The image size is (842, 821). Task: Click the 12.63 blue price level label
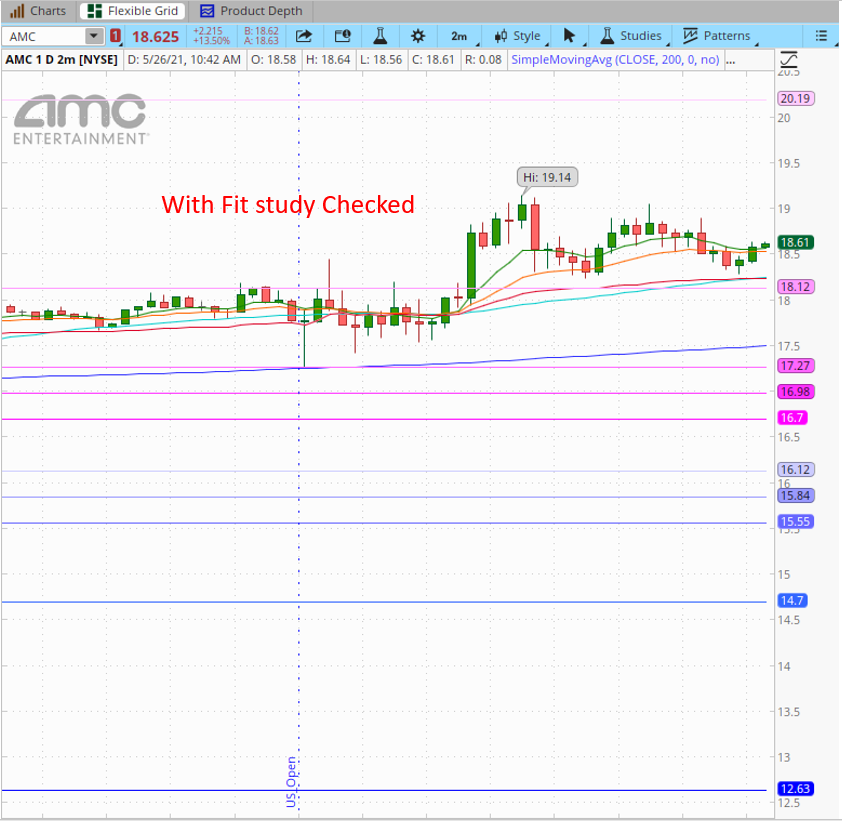click(x=795, y=789)
